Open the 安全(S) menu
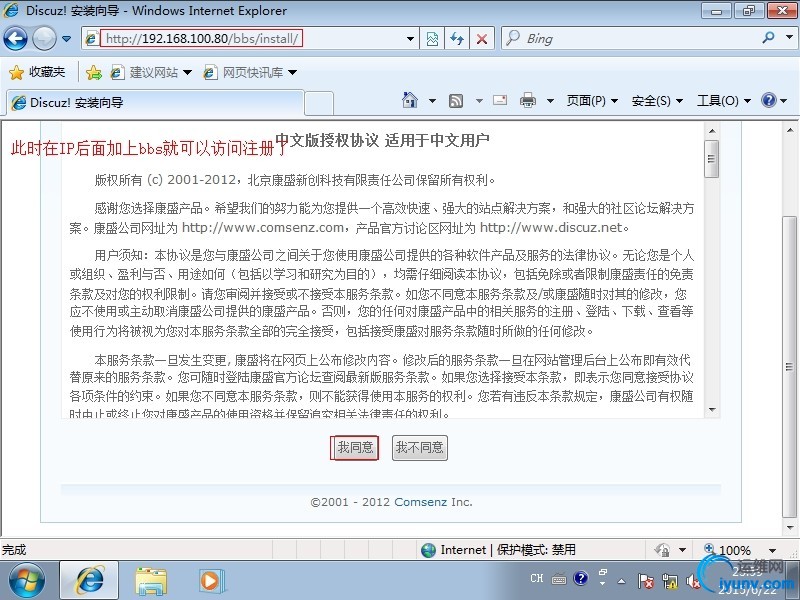 657,101
